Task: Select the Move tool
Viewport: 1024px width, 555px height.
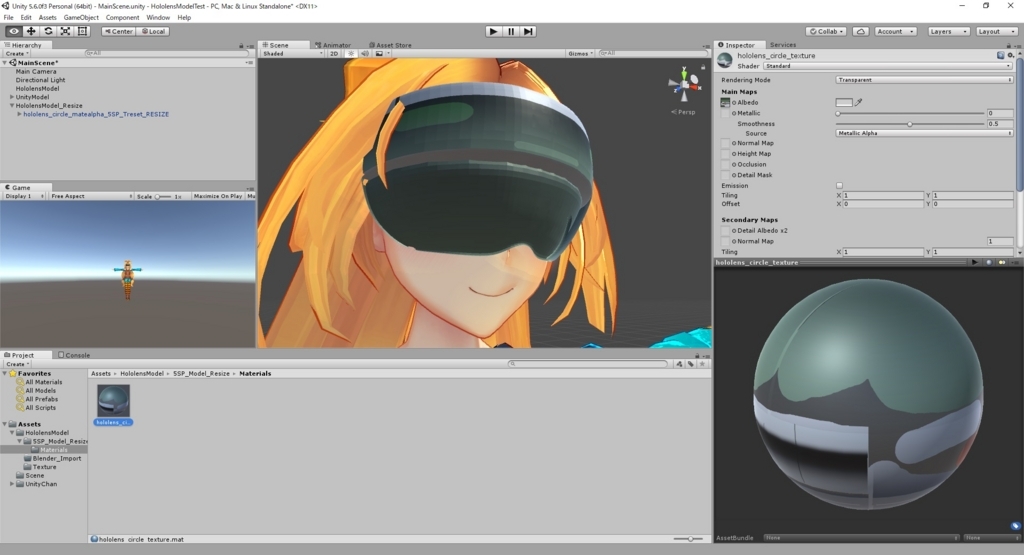Action: 31,31
